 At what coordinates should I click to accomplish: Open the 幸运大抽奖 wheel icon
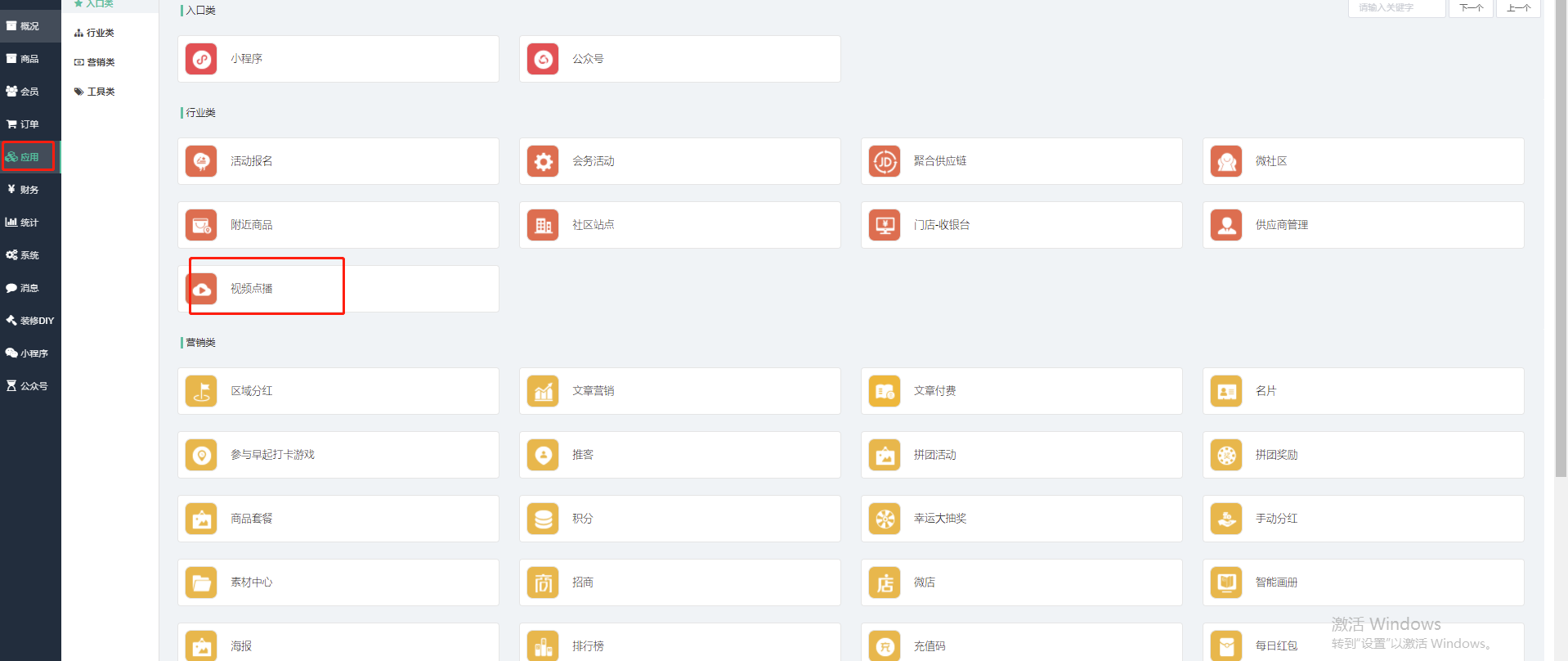coord(885,519)
